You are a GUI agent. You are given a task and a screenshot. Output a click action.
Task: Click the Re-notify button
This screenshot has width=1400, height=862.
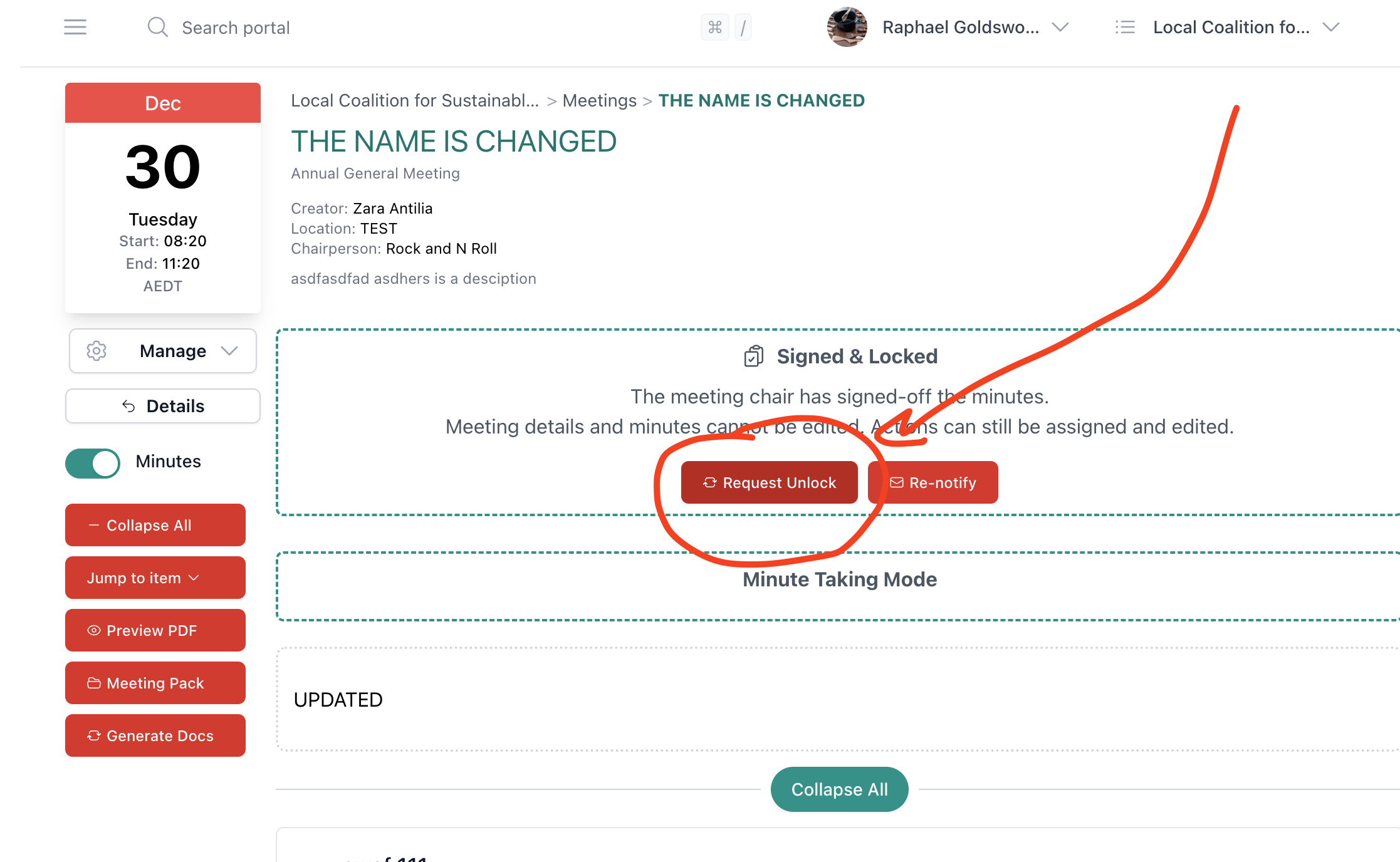pos(932,482)
